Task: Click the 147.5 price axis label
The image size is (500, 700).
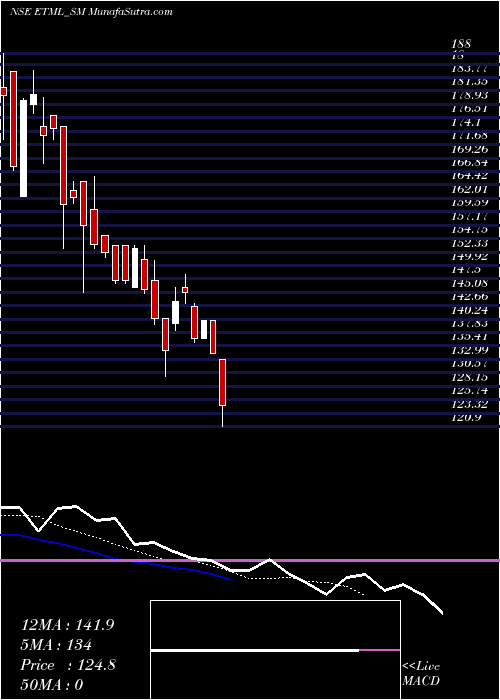Action: tap(466, 270)
